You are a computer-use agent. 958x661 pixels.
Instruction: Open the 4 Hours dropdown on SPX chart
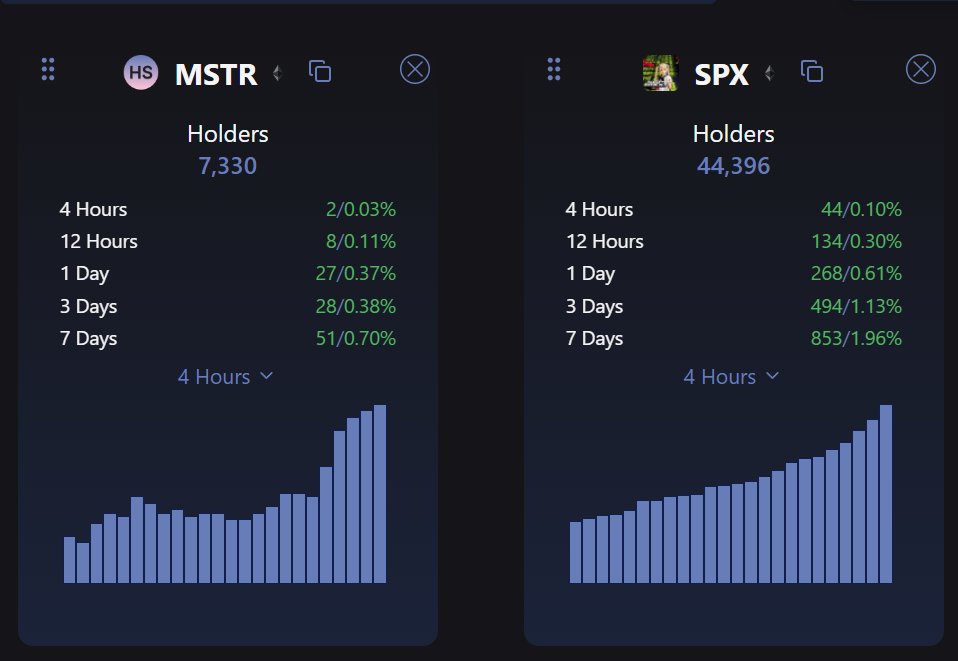731,377
